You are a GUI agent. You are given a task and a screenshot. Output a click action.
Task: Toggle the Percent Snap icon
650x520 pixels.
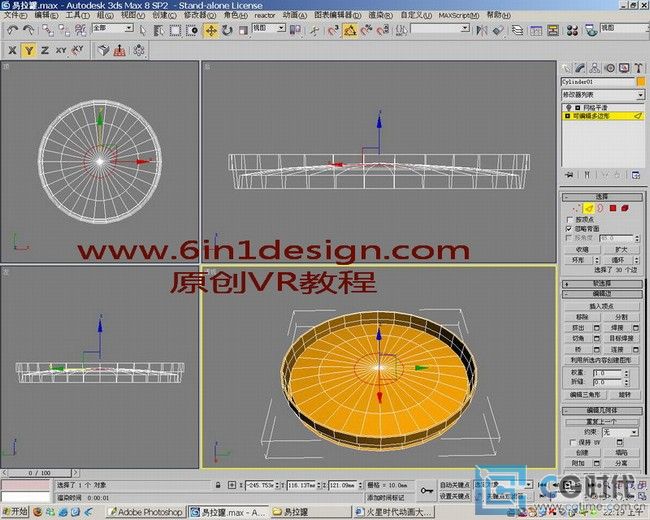(366, 30)
